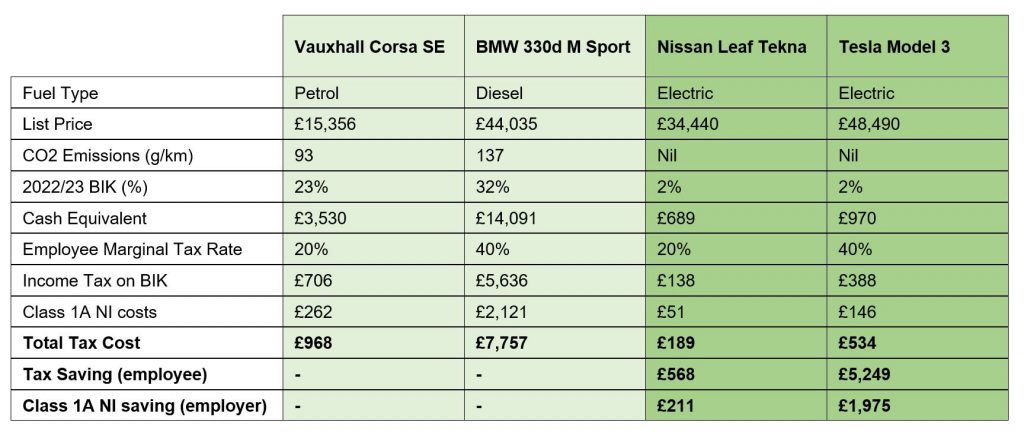Click the Fuel Type row label
Screen dimensions: 1024x436
(x=61, y=93)
